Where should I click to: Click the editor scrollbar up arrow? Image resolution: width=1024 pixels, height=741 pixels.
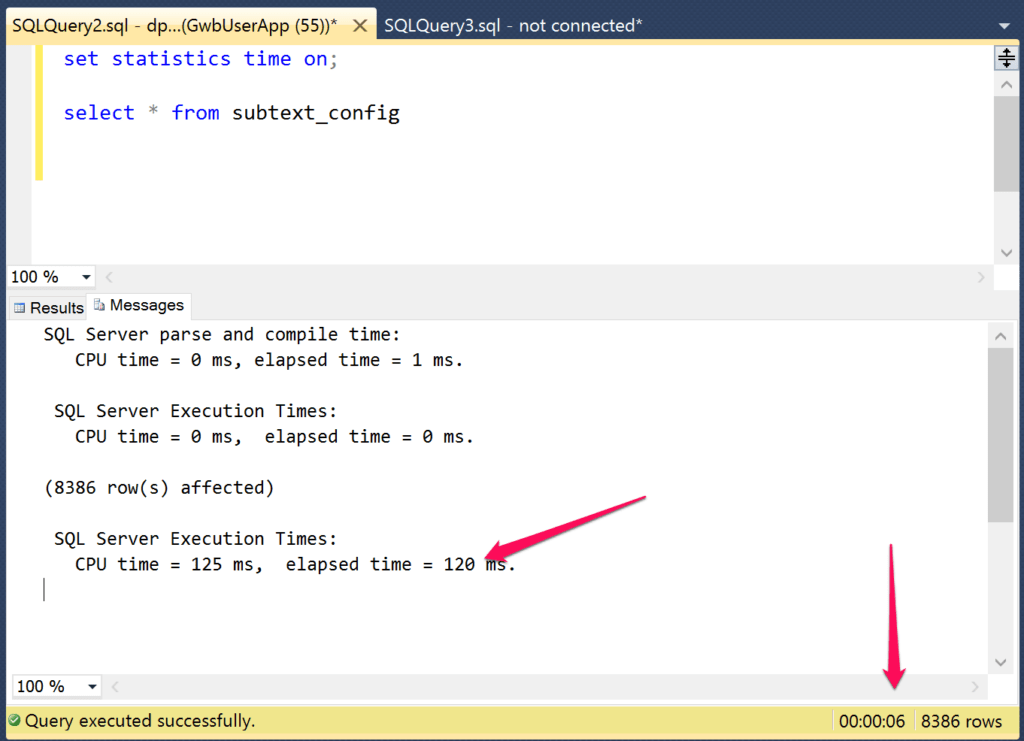[x=1006, y=83]
